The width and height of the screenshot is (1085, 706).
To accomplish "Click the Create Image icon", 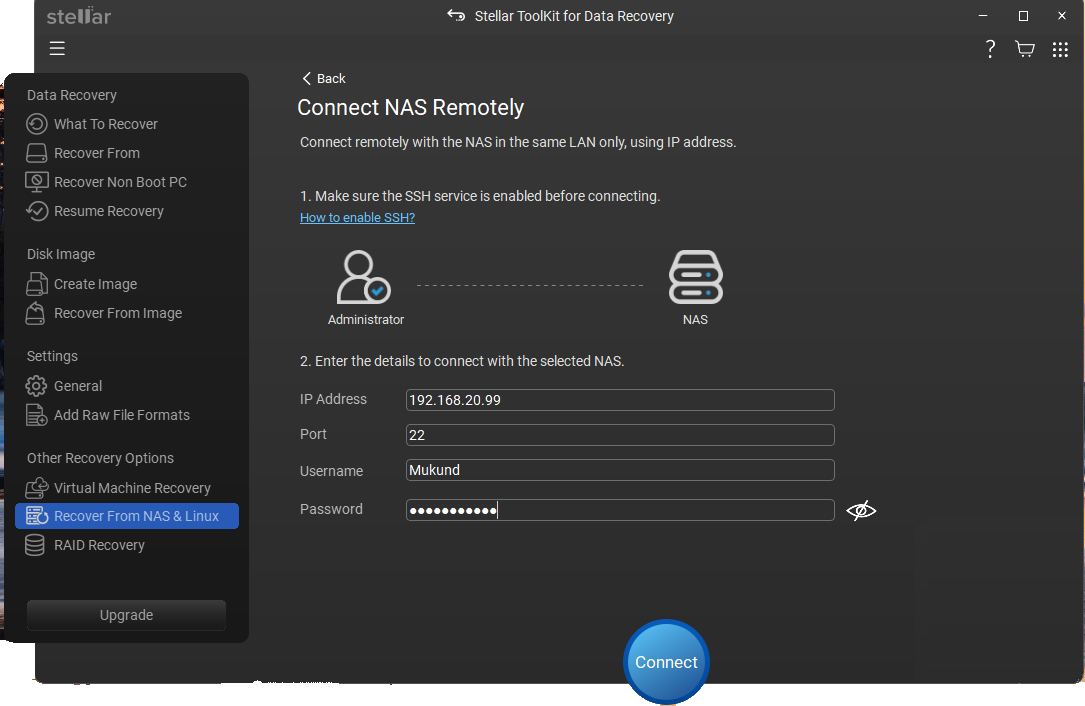I will [x=37, y=284].
